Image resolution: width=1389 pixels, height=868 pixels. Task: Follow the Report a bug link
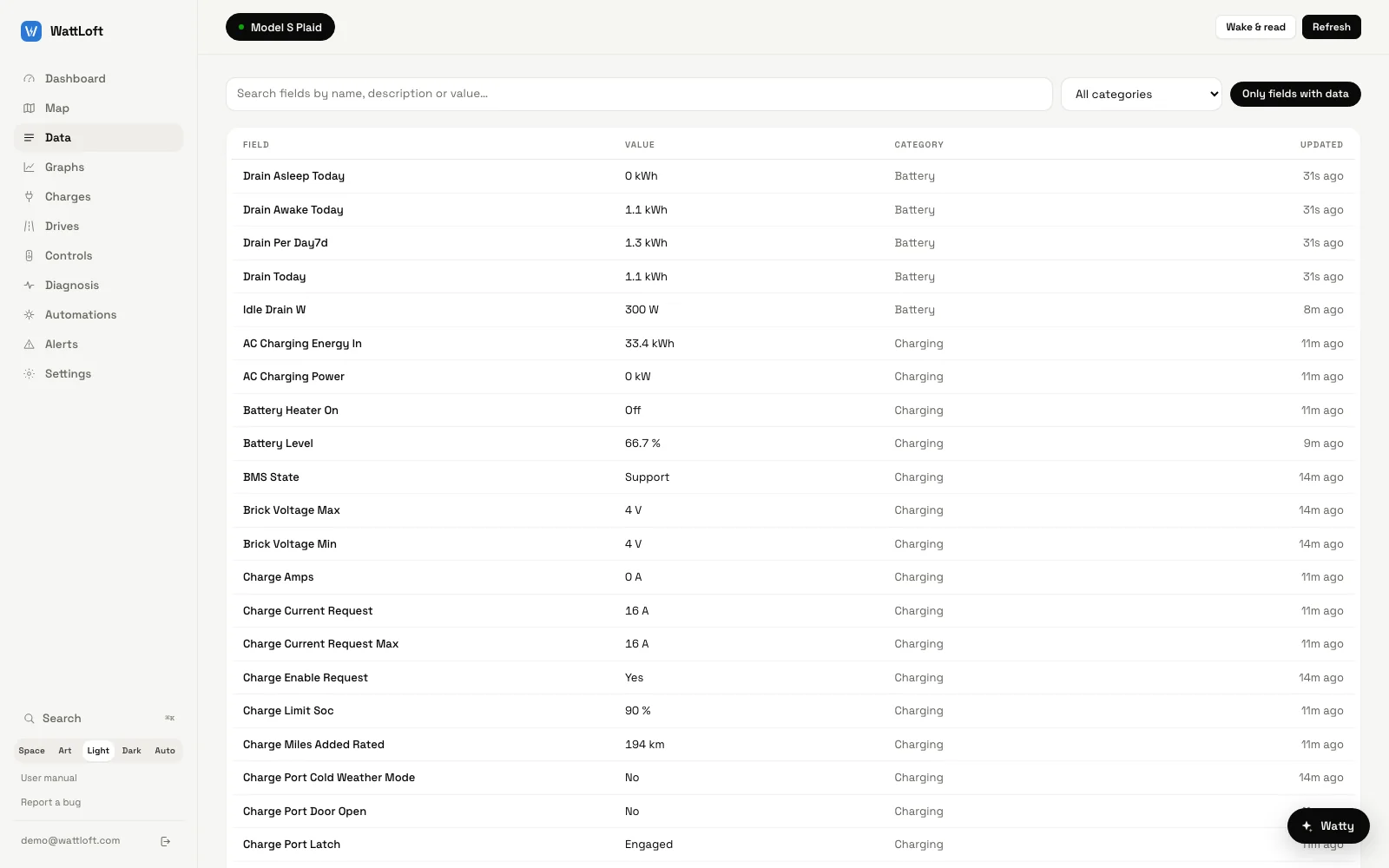tap(51, 802)
